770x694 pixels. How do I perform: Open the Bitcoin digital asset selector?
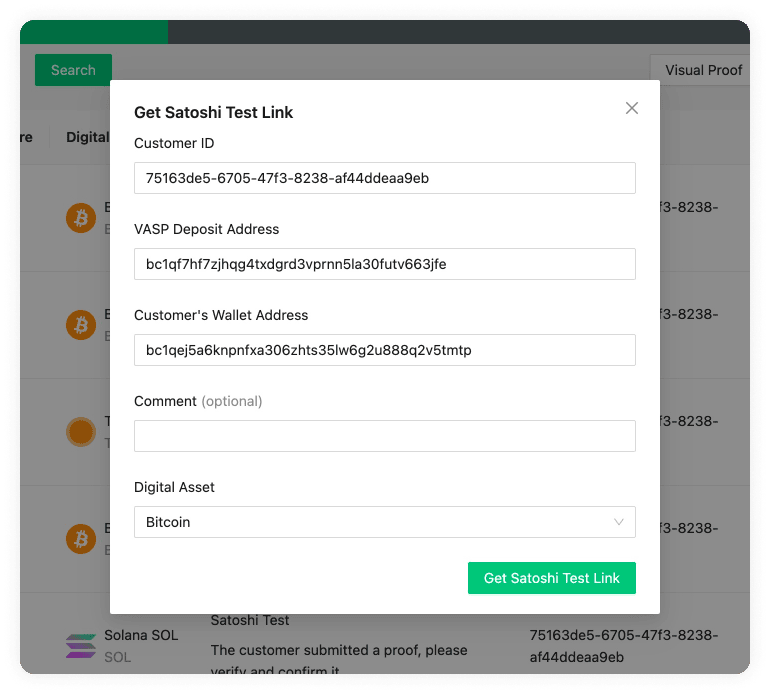coord(384,522)
